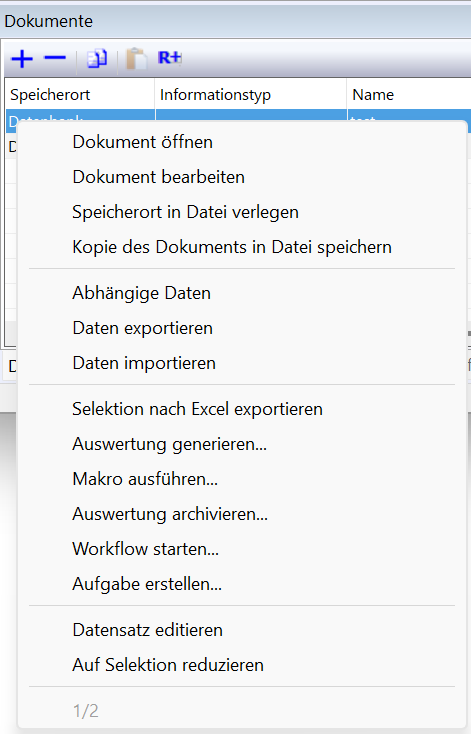The height and width of the screenshot is (734, 471).
Task: Click the blue plus add icon
Action: pyautogui.click(x=22, y=59)
